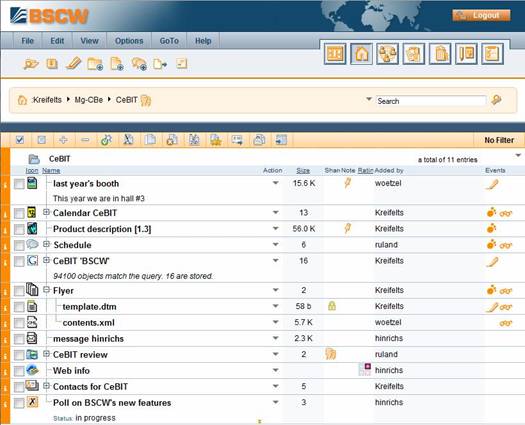Click the home icon before Kreifelts breadcrumb
The image size is (525, 425).
tap(22, 100)
